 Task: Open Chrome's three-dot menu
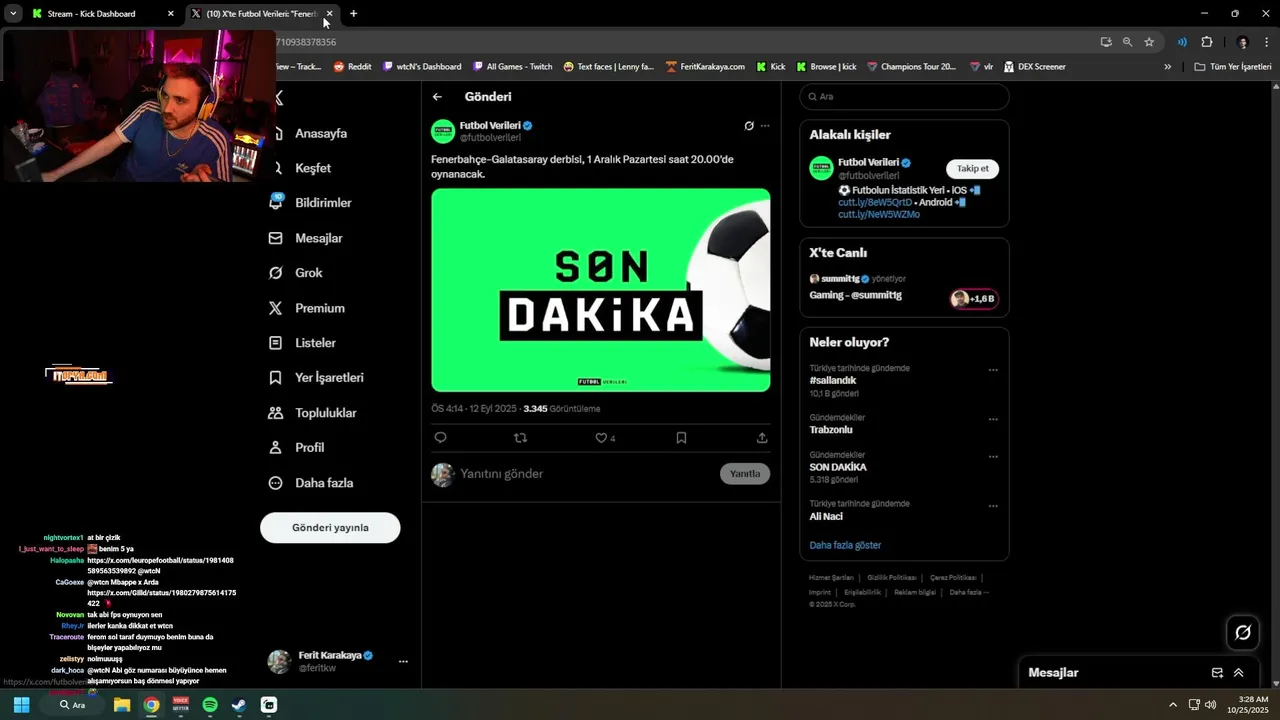pos(1267,42)
